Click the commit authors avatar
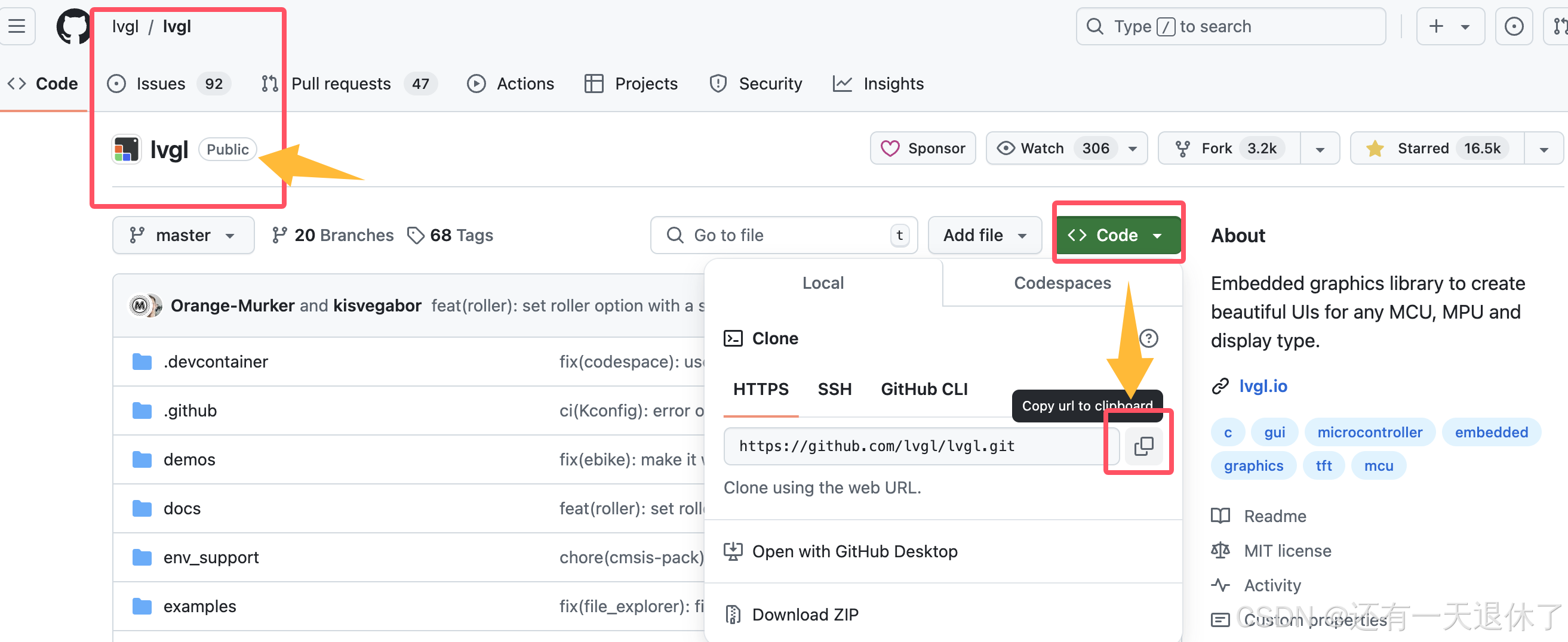Screen dimensions: 1568x642 pos(145,305)
